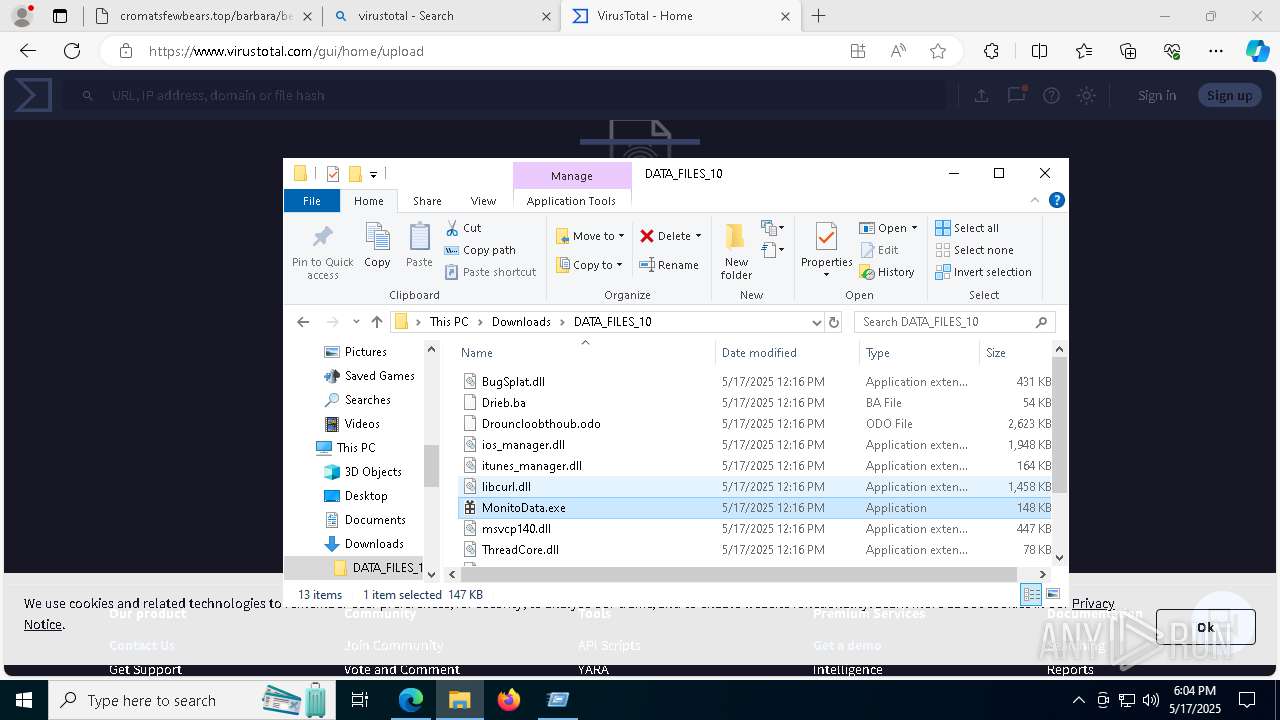Click Explorer up-folder arrow
The width and height of the screenshot is (1280, 720).
pos(377,322)
